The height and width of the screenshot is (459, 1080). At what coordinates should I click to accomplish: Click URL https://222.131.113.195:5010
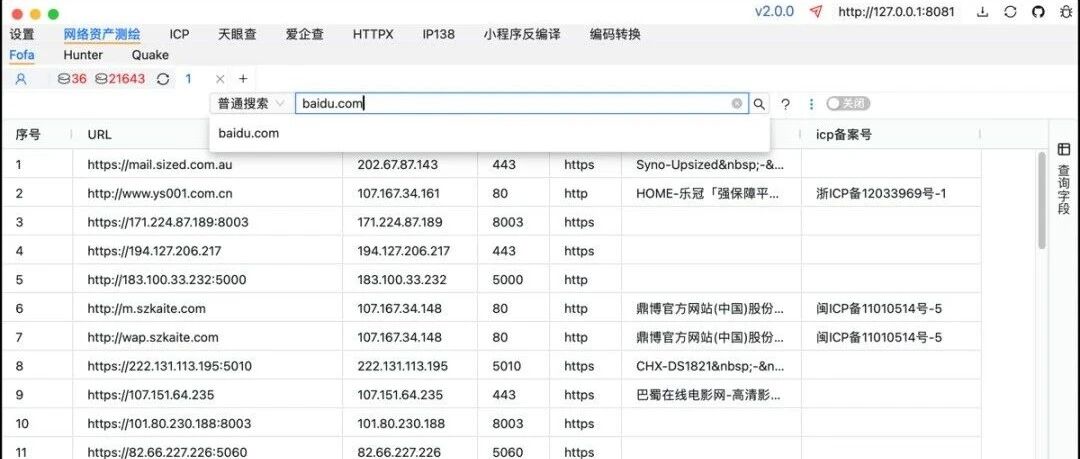(x=169, y=366)
